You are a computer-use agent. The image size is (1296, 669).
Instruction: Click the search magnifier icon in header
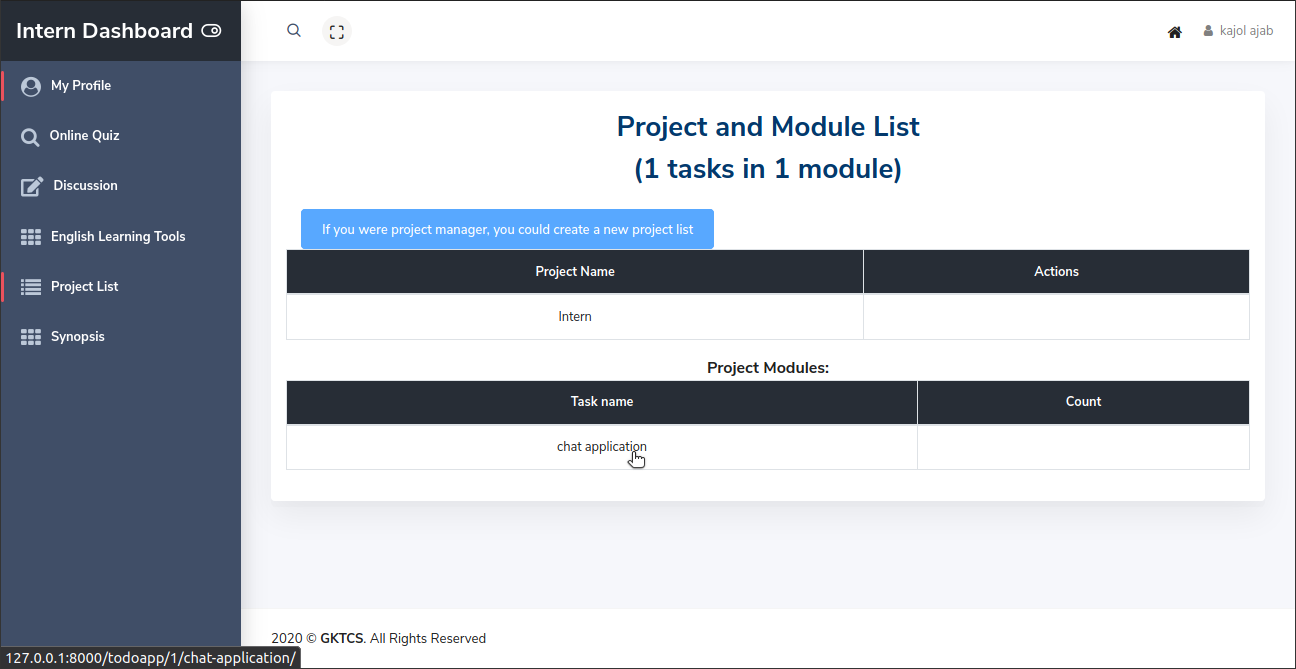[294, 31]
